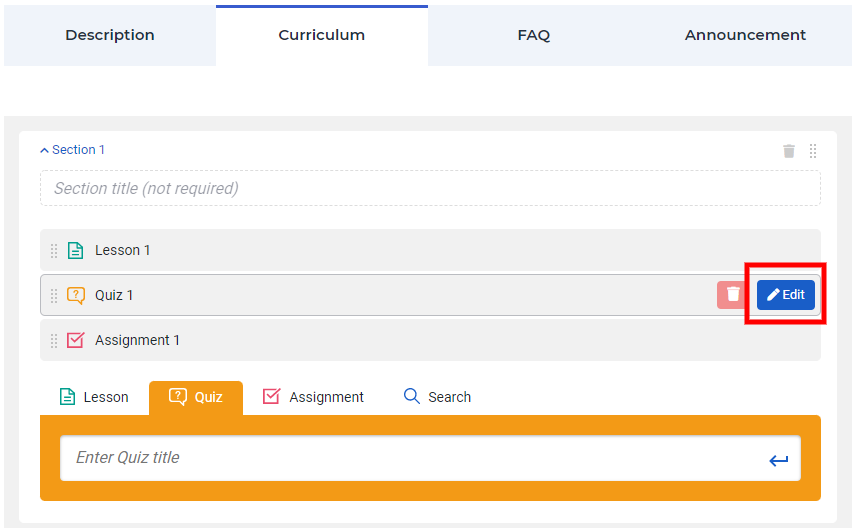The height and width of the screenshot is (528, 856).
Task: Click the Assignment 1 checkmark icon
Action: [75, 341]
